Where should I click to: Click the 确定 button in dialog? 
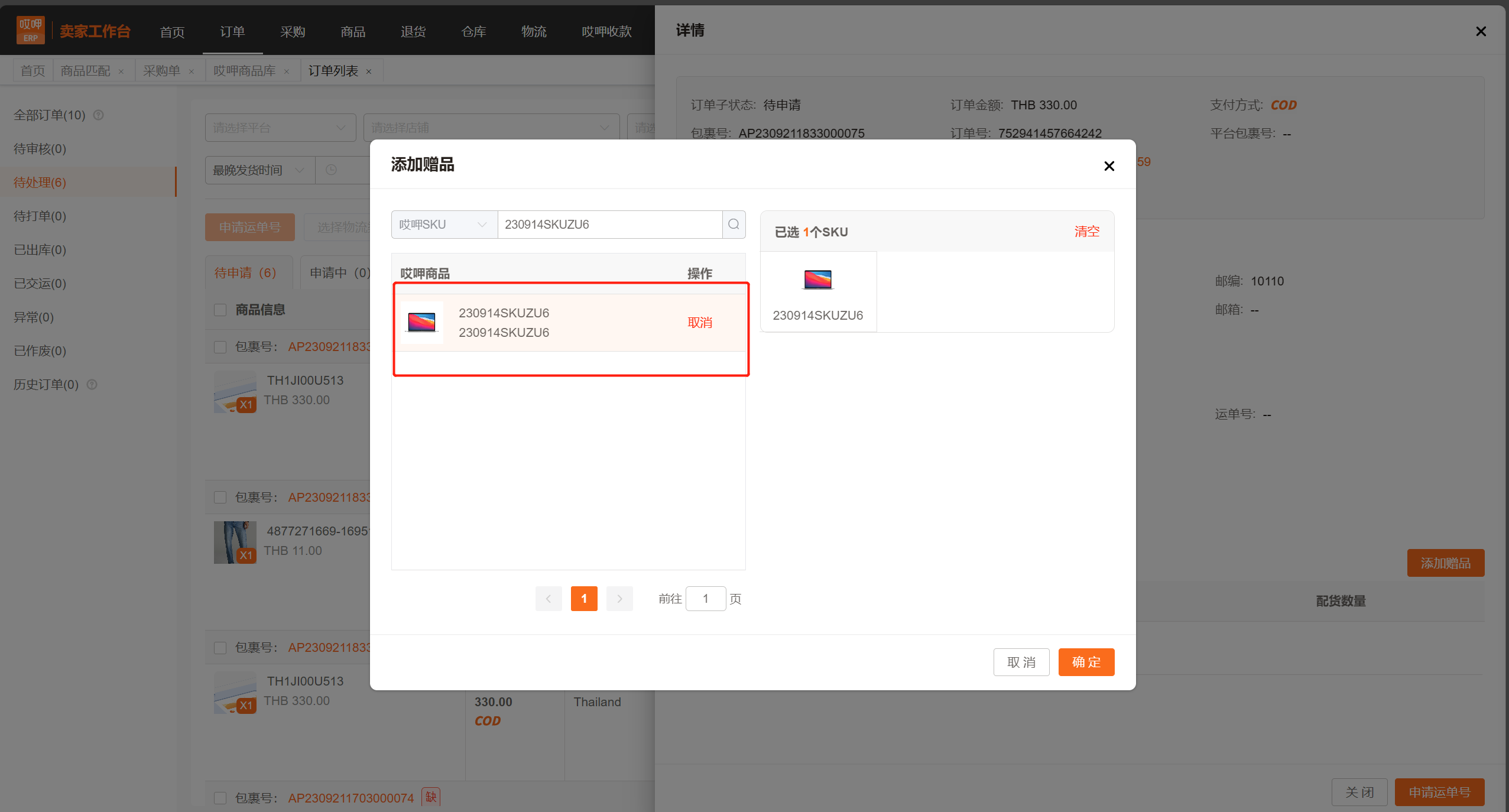pos(1086,662)
